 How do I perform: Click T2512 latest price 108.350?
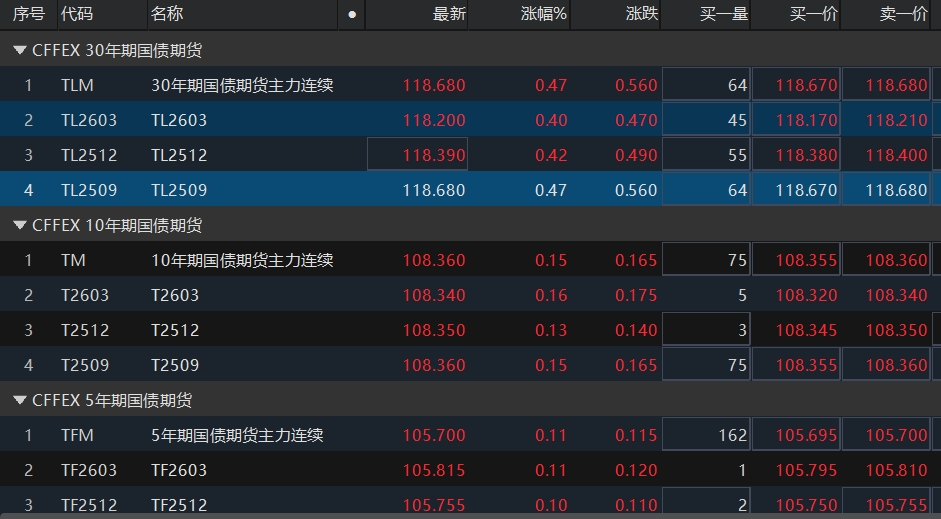coord(434,330)
